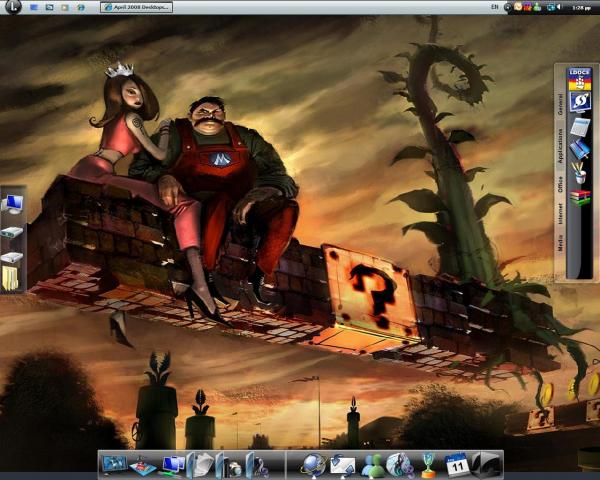
Task: Switch to the April 2008 Desktops taskbar window
Action: pyautogui.click(x=136, y=7)
